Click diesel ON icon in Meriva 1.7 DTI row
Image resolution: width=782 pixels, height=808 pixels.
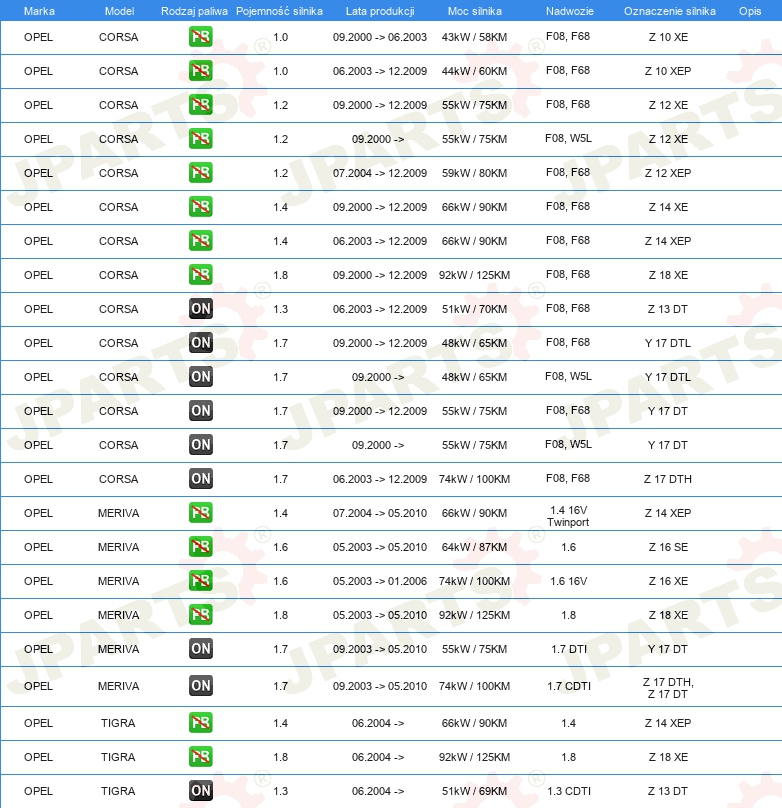pos(200,649)
